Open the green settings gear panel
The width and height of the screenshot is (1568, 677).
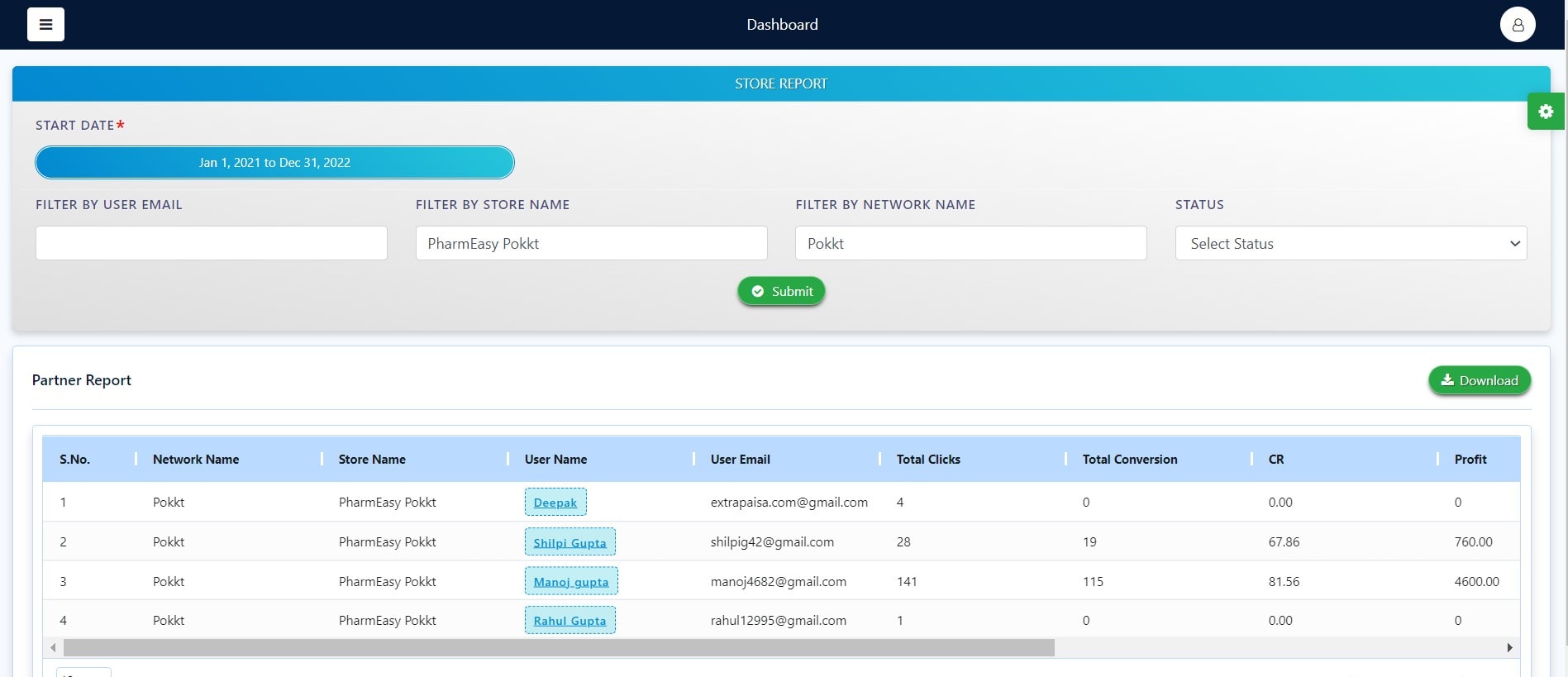[x=1546, y=112]
